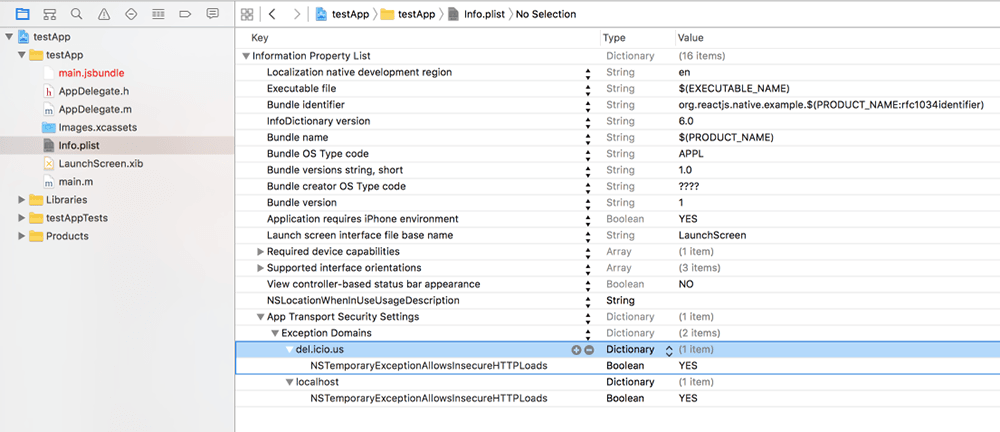
Task: Select AppDelegate.m in the file navigator
Action: click(x=95, y=109)
